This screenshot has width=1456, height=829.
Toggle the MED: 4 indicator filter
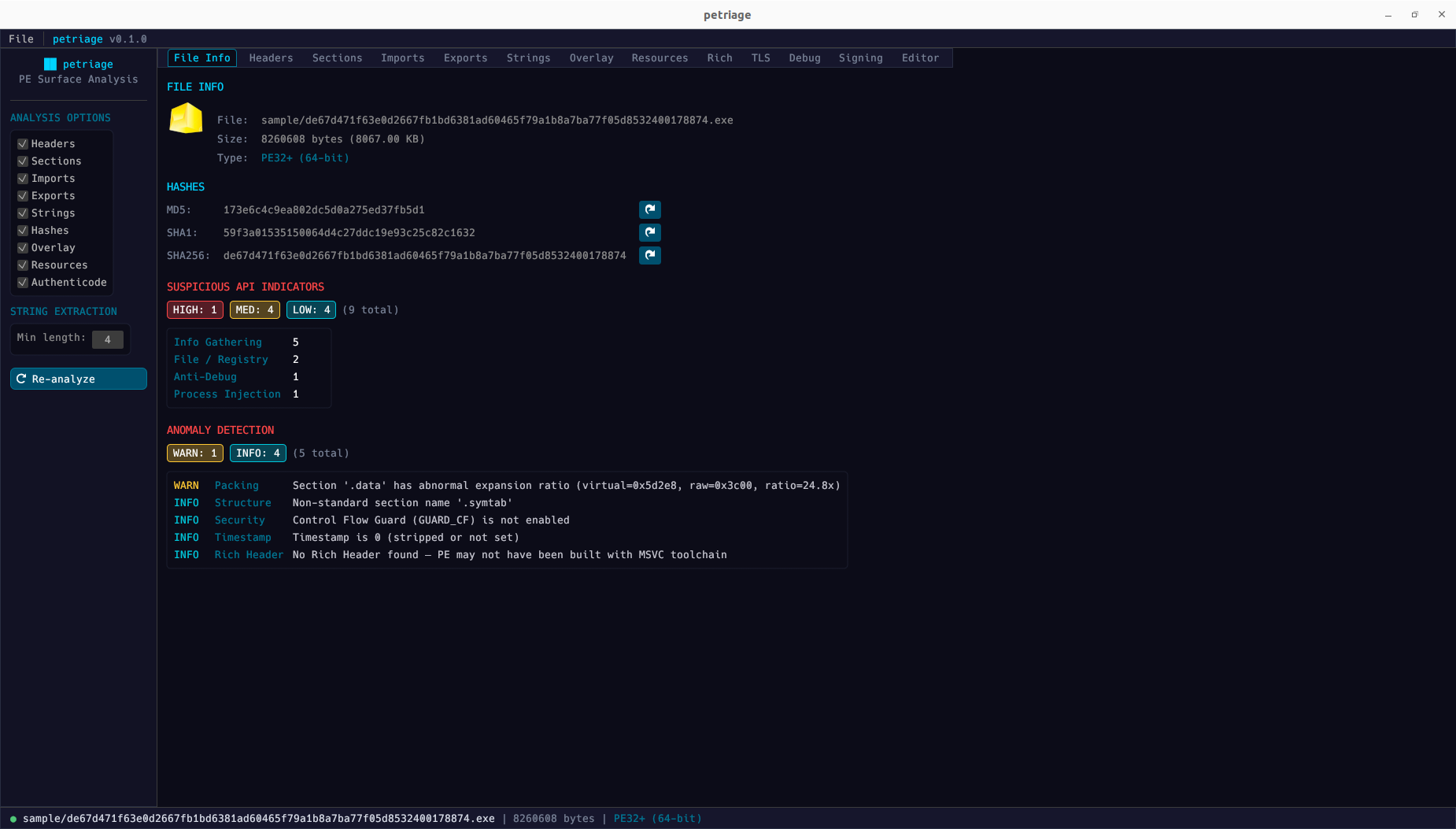pos(254,309)
